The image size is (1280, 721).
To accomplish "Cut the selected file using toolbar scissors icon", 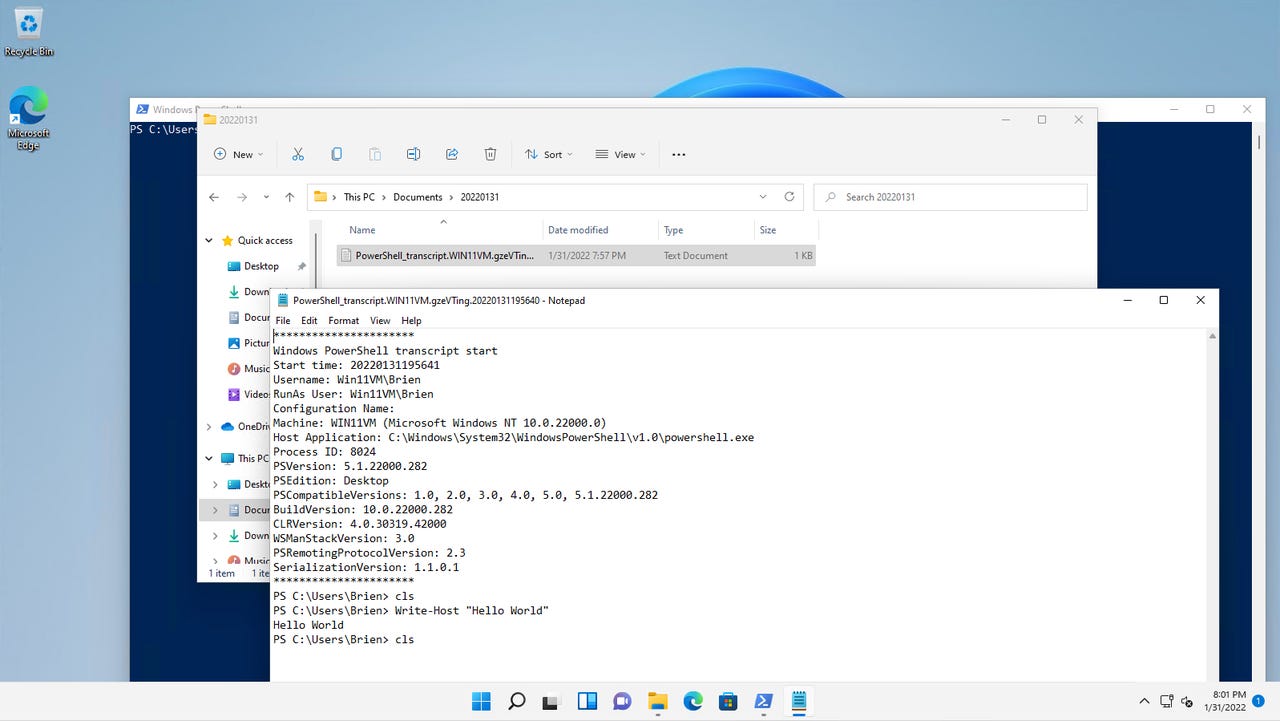I will pyautogui.click(x=297, y=154).
